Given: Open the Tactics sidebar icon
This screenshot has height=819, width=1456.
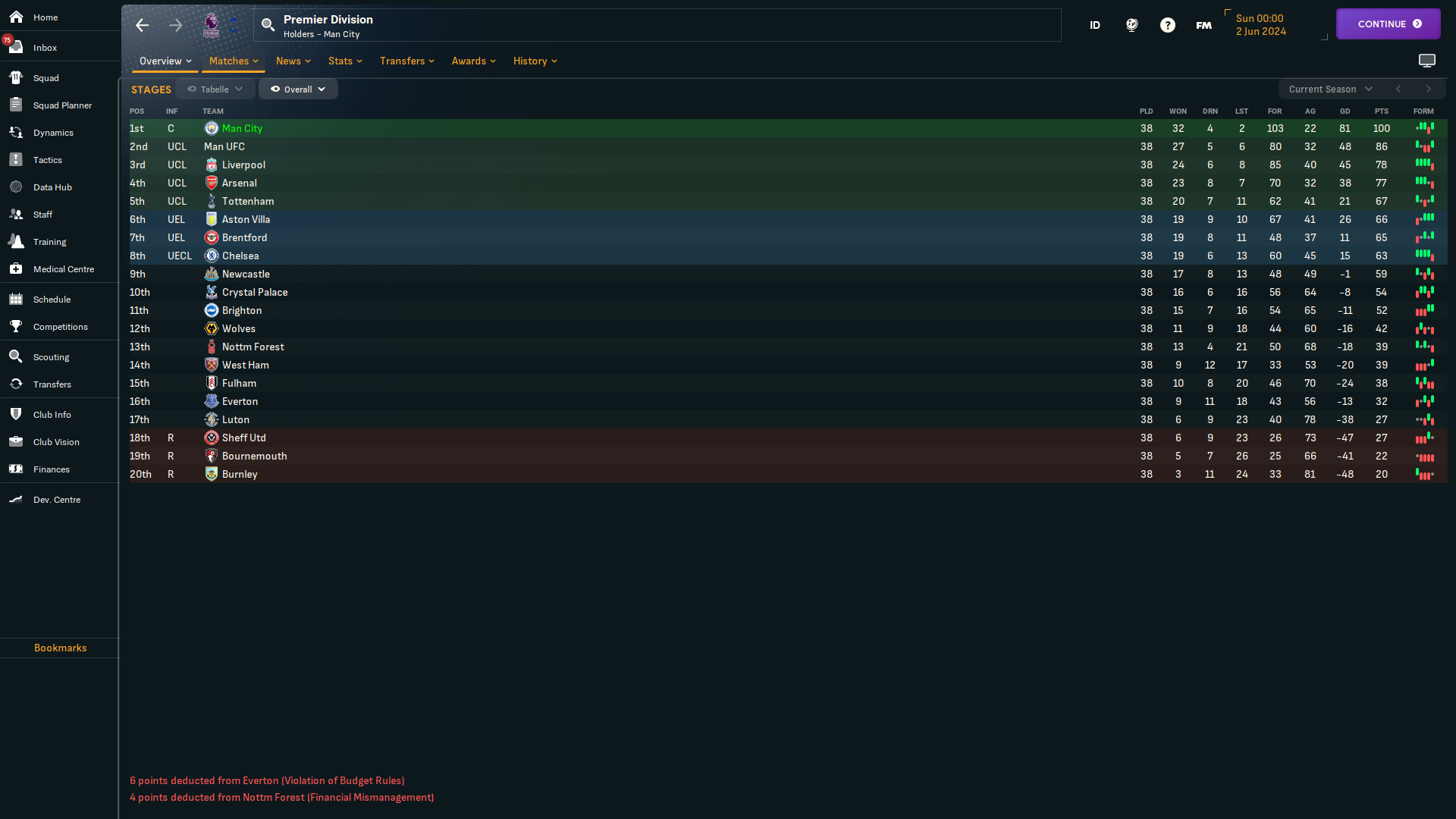Looking at the screenshot, I should point(16,159).
